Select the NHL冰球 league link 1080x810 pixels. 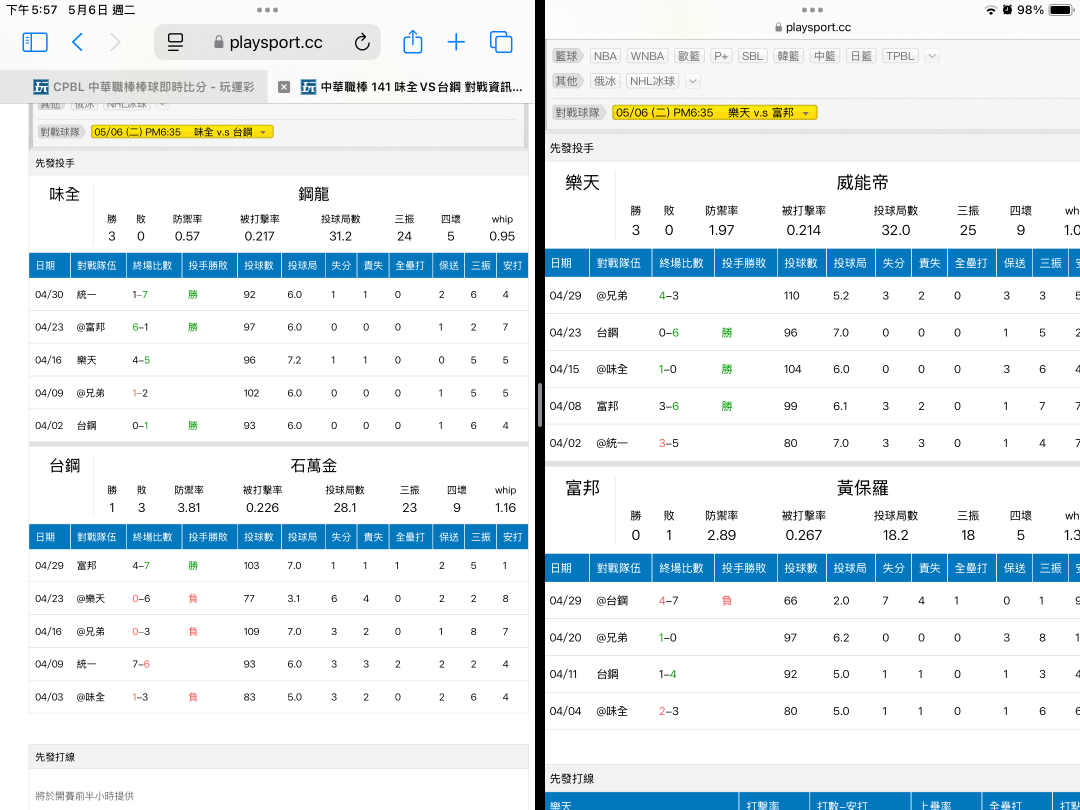[652, 81]
